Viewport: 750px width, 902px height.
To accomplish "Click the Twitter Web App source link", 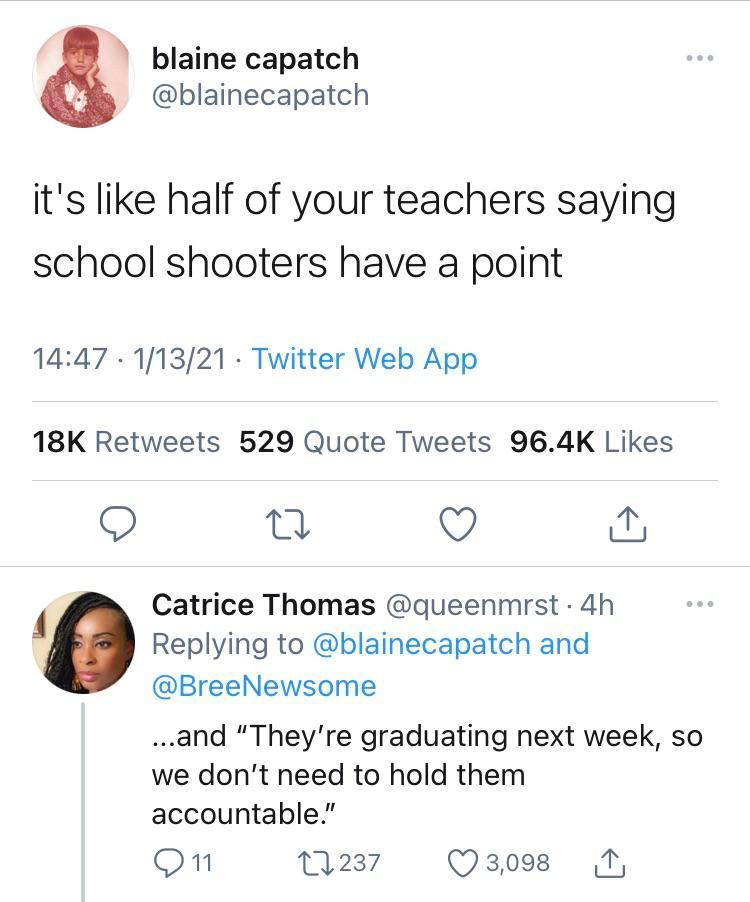I will (x=364, y=359).
